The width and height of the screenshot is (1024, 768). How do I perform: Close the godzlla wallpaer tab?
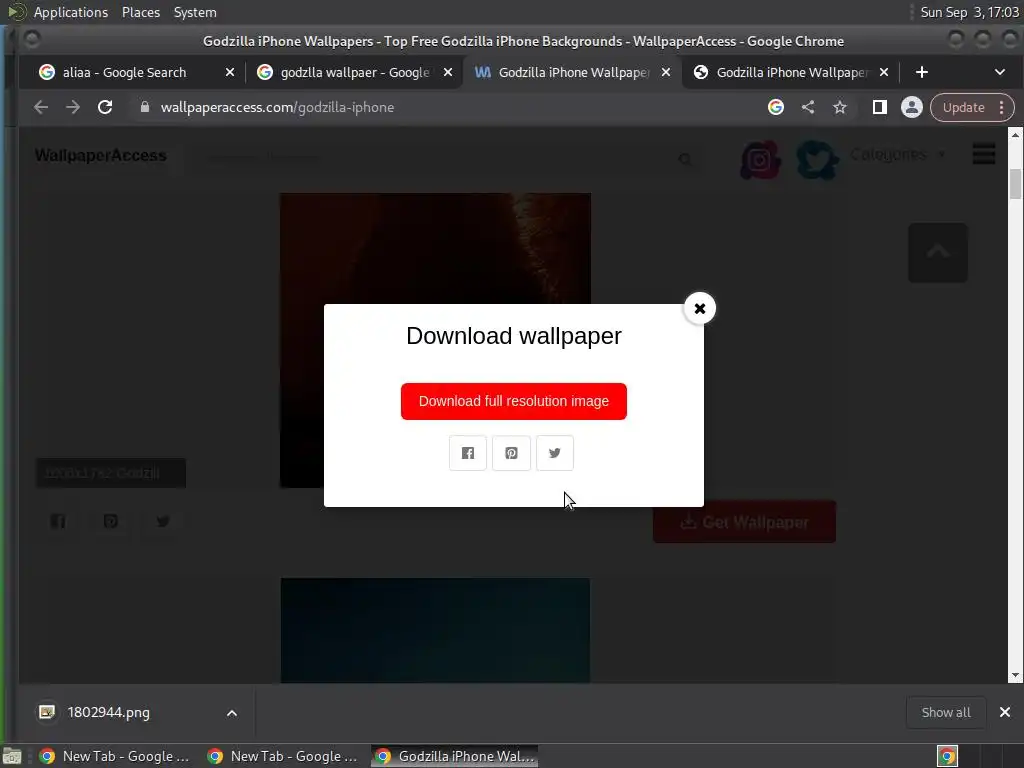(447, 72)
